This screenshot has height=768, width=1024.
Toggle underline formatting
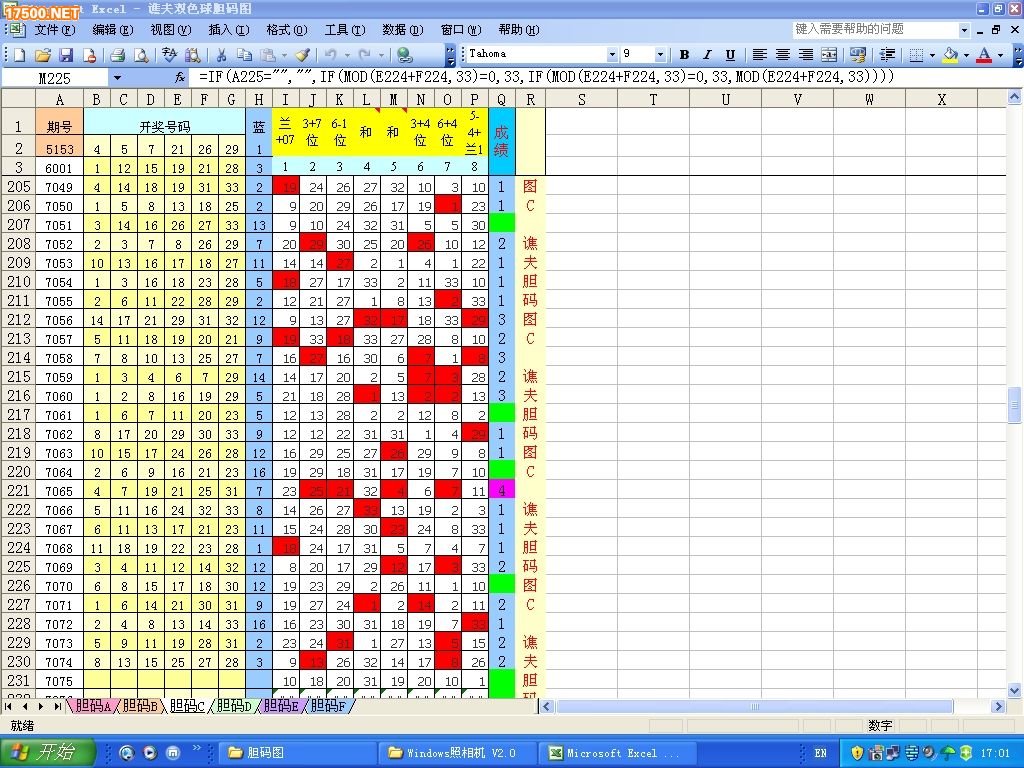pos(730,55)
